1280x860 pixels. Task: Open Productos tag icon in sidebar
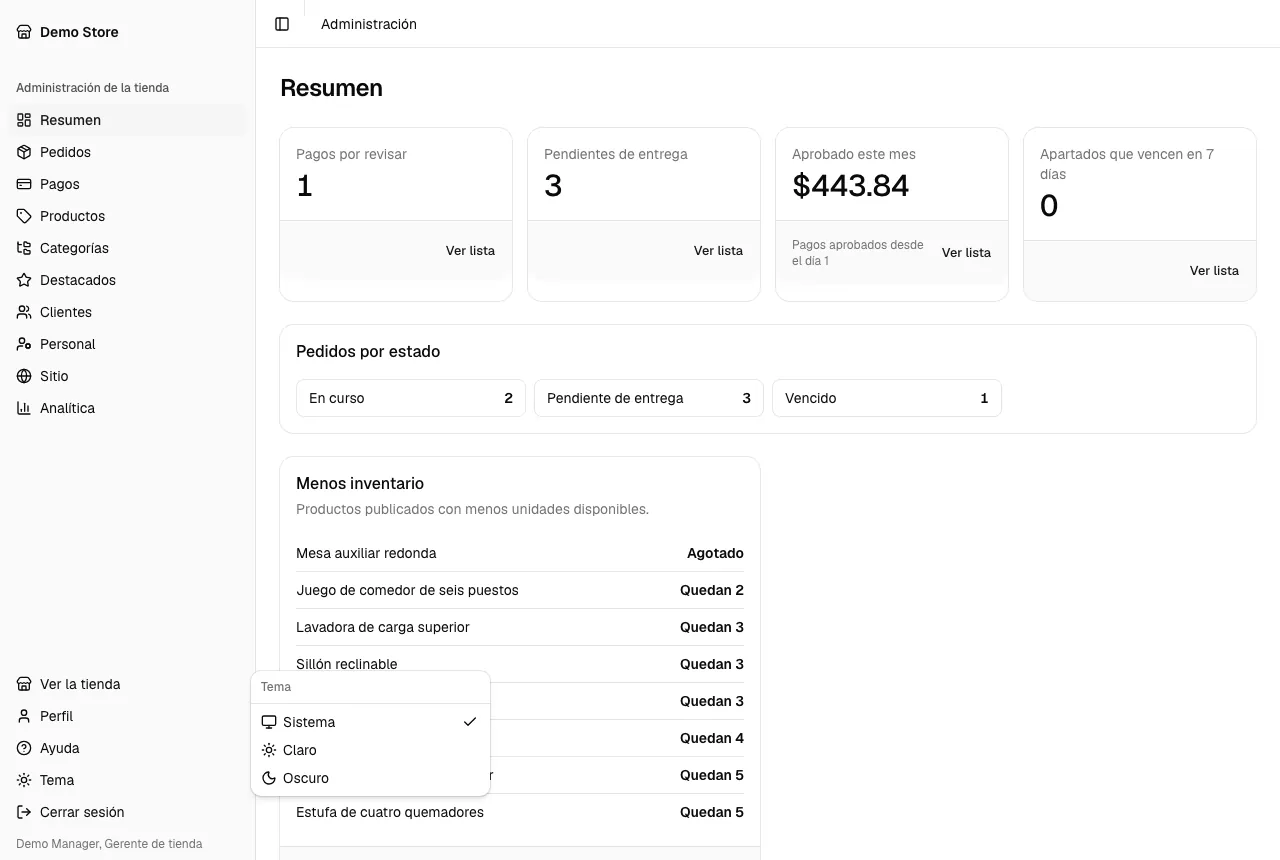[x=24, y=216]
